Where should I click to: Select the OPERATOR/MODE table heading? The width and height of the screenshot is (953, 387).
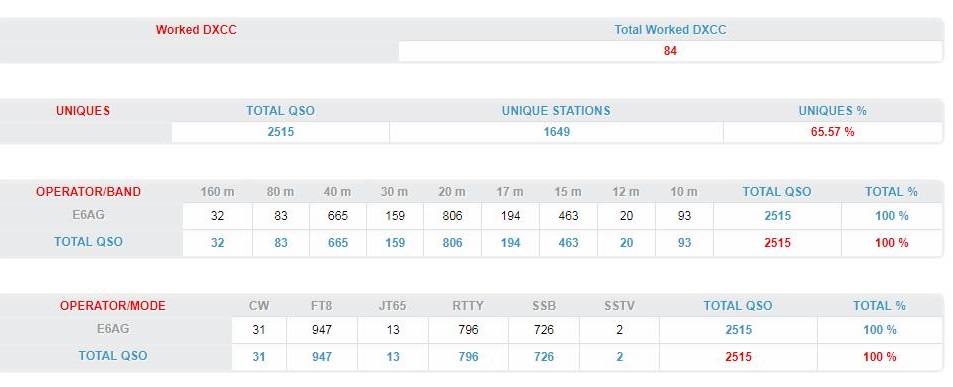click(112, 306)
